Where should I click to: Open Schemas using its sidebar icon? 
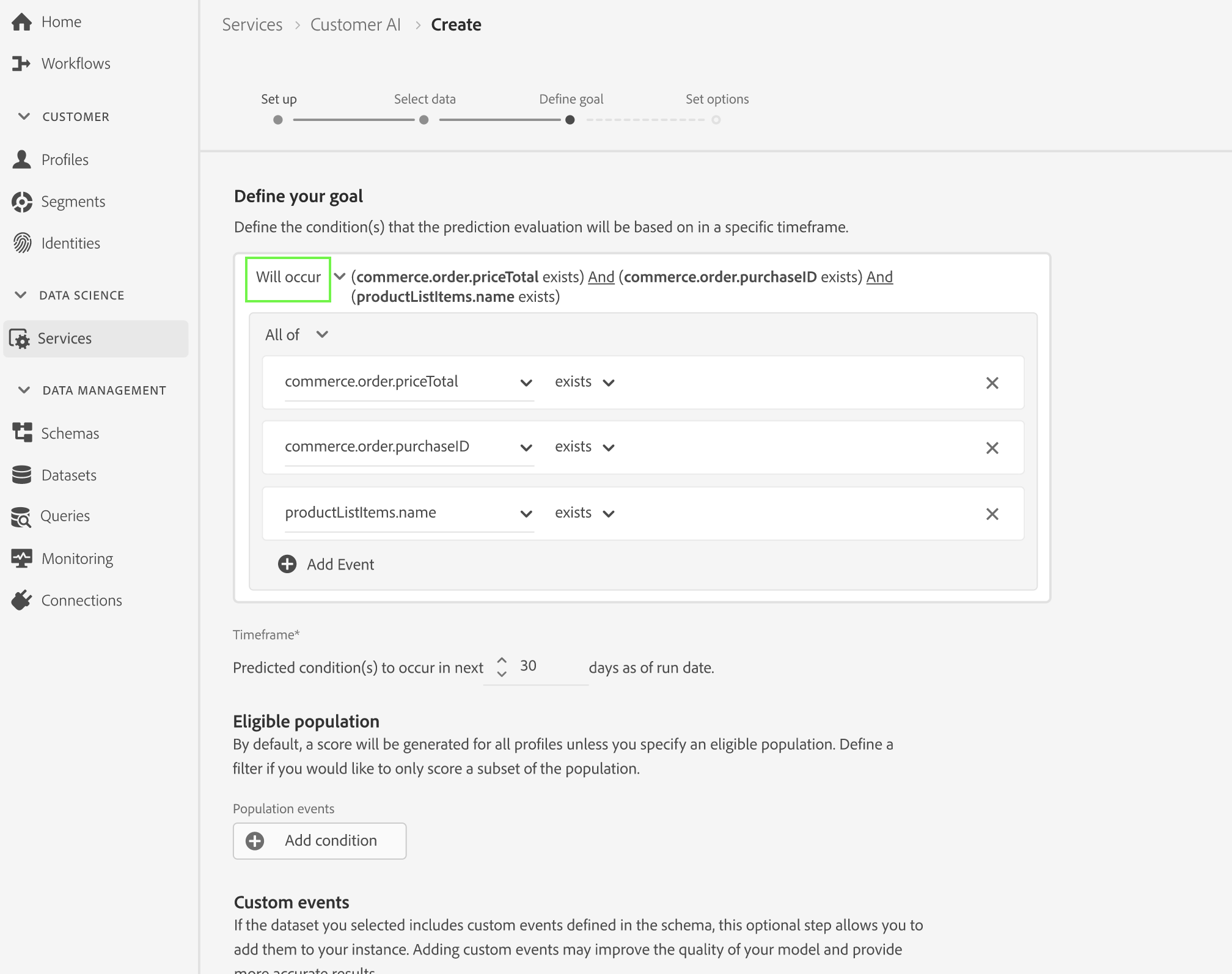(22, 433)
